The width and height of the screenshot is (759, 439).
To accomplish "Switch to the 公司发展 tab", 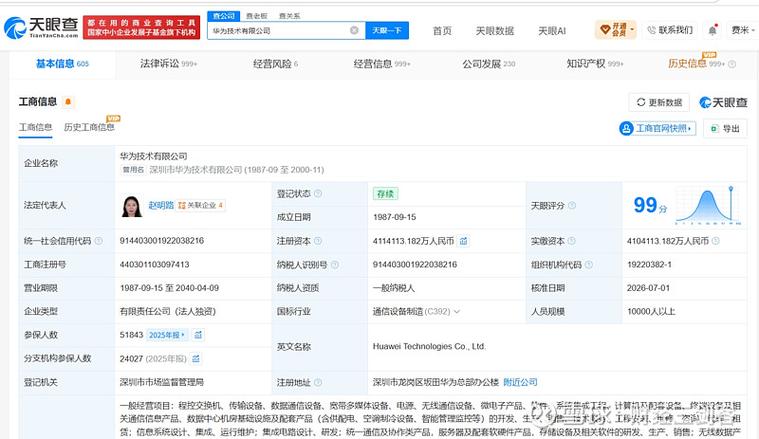I will tap(488, 63).
